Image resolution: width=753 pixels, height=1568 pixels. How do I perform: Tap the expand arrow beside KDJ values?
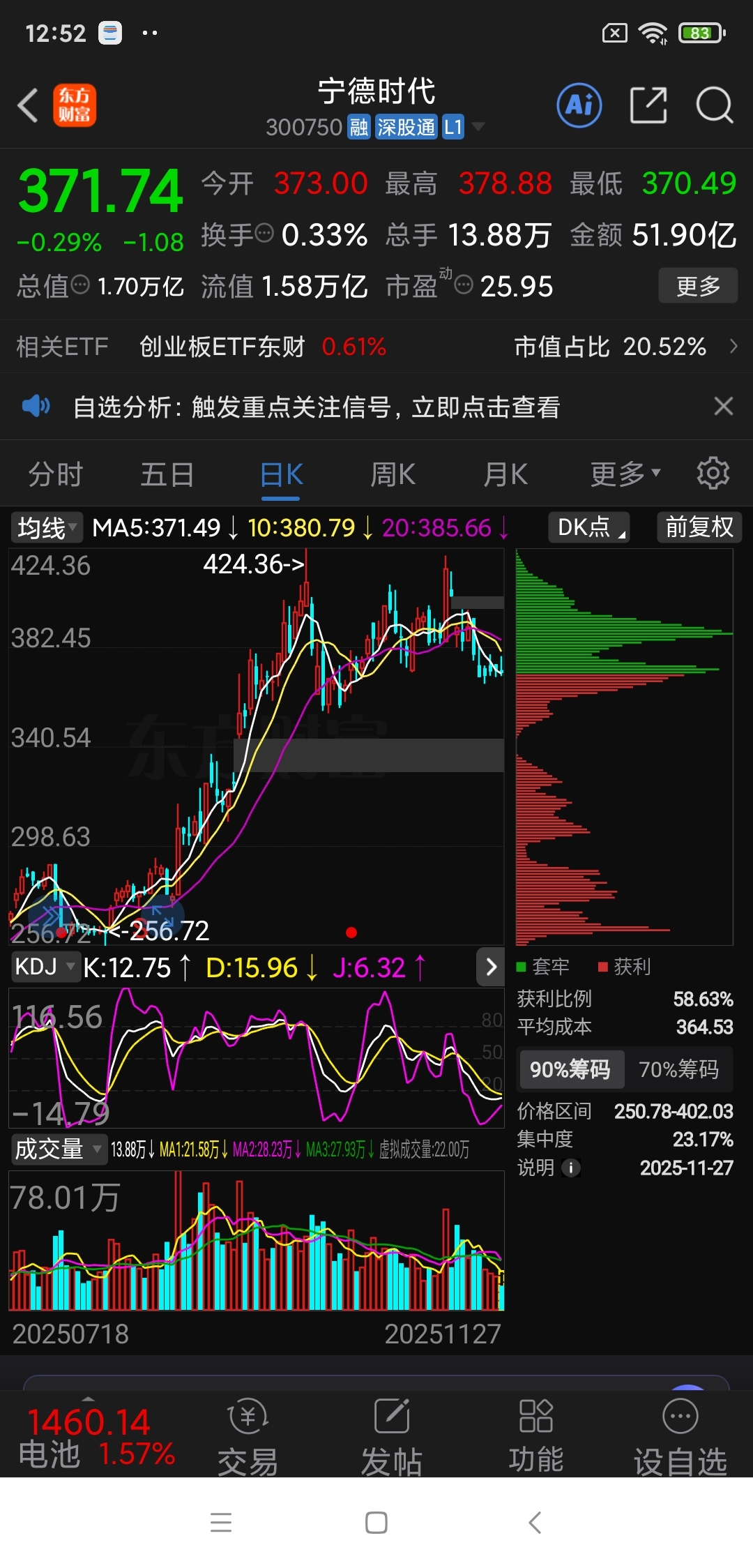pyautogui.click(x=491, y=967)
